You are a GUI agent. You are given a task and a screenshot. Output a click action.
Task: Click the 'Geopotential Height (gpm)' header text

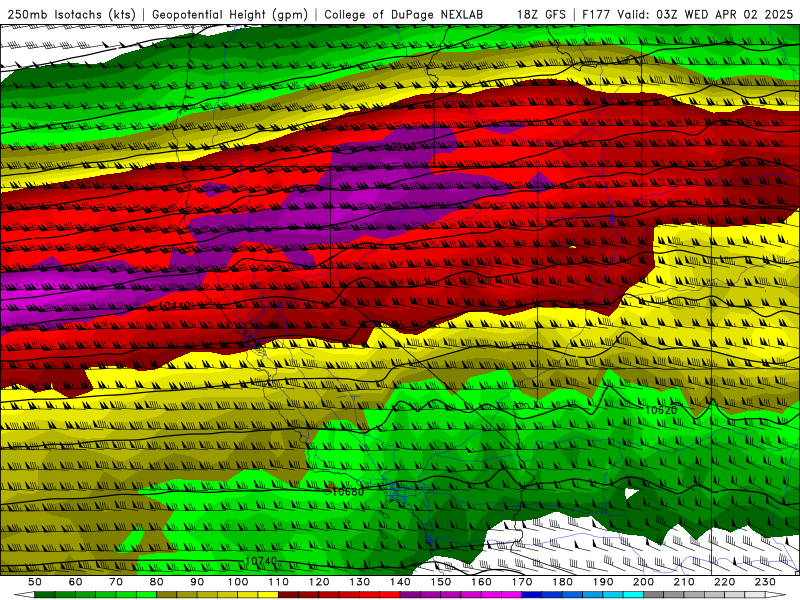point(230,14)
